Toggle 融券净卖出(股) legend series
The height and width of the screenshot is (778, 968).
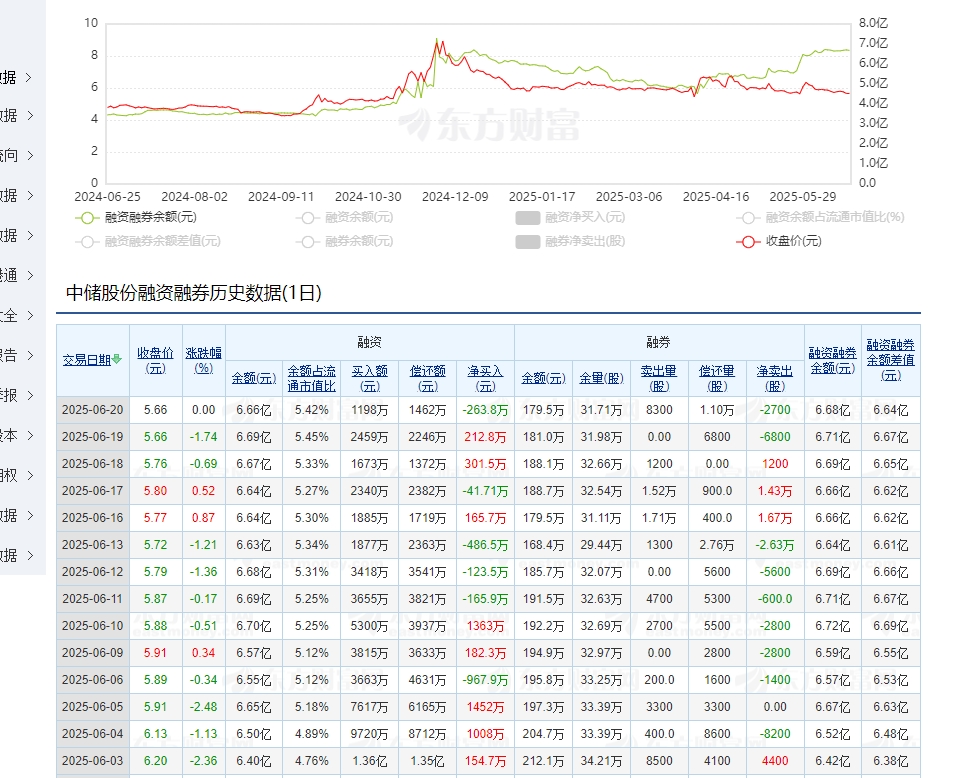click(570, 241)
